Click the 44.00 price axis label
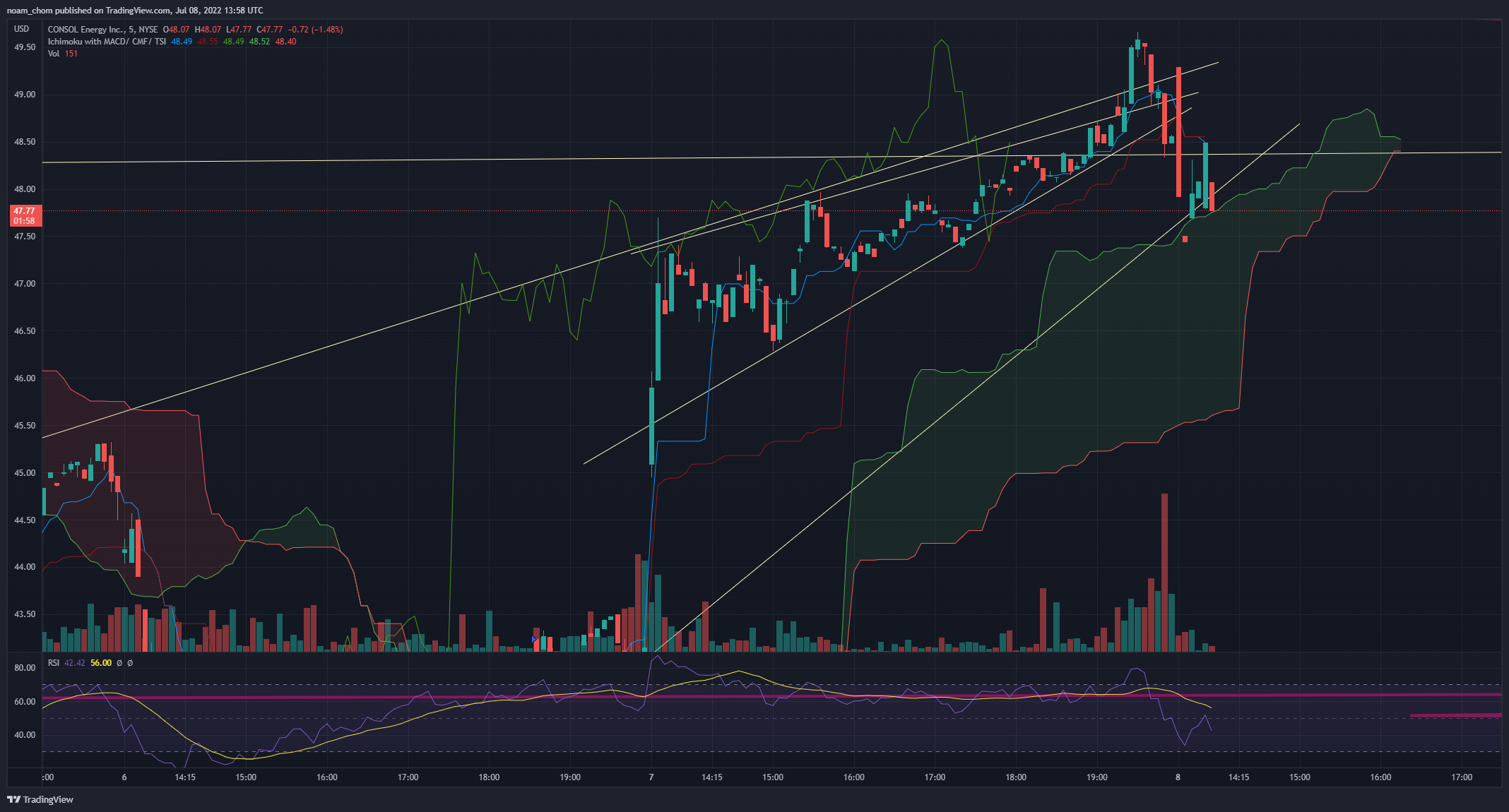The image size is (1509, 812). 25,567
